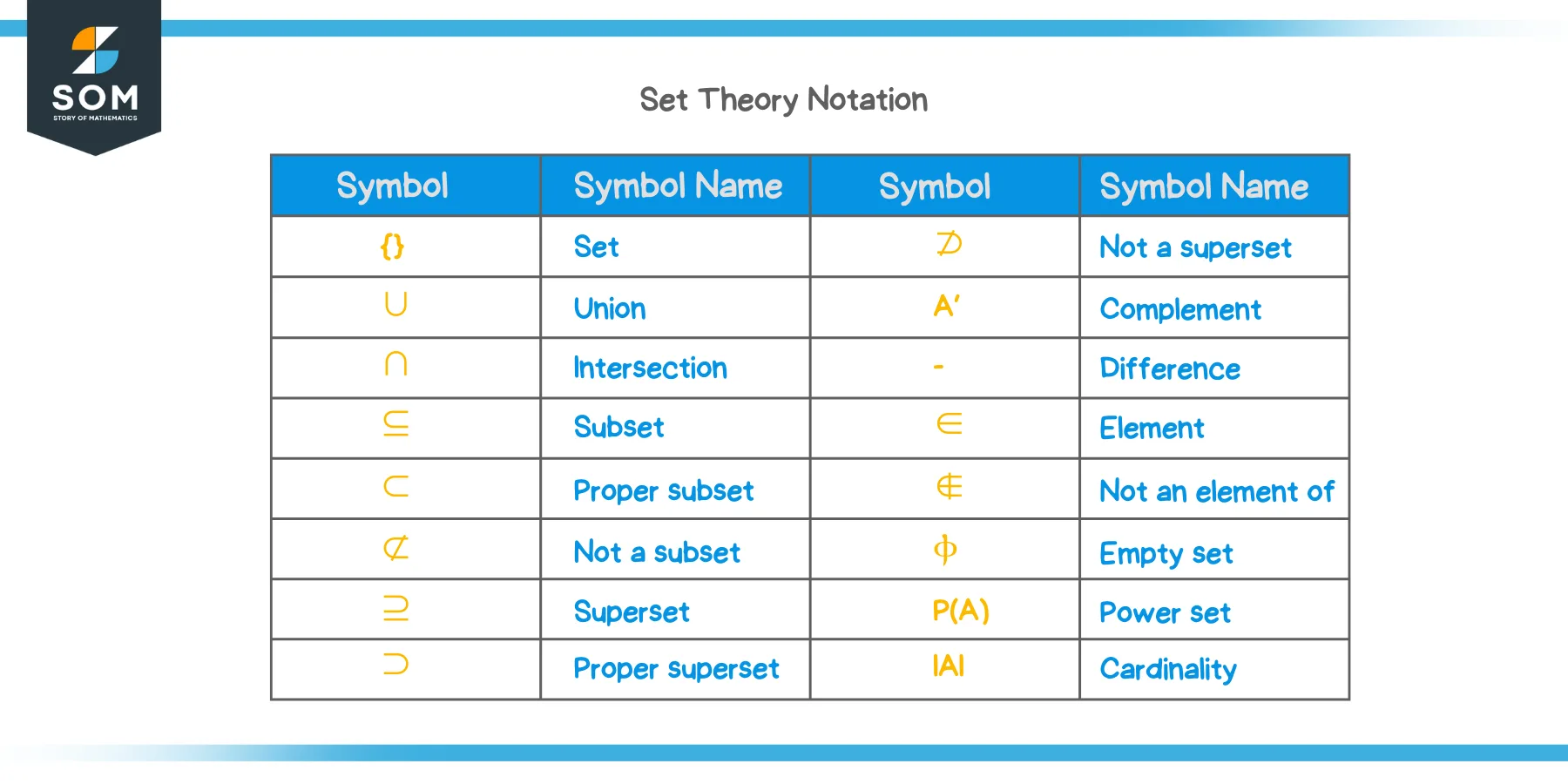1568x784 pixels.
Task: Click the SOM Story of Mathematics logo
Action: 94,75
